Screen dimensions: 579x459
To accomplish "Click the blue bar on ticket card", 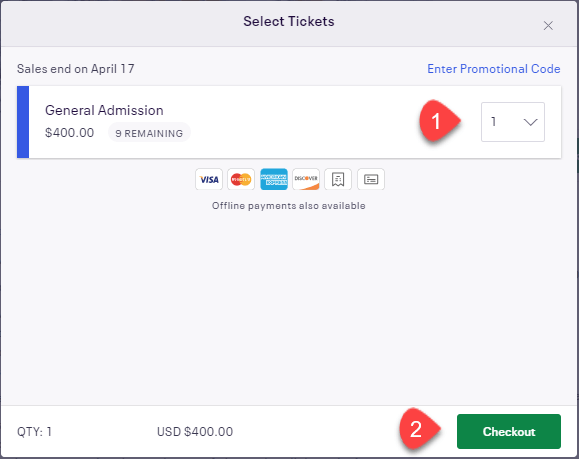I will coord(23,122).
